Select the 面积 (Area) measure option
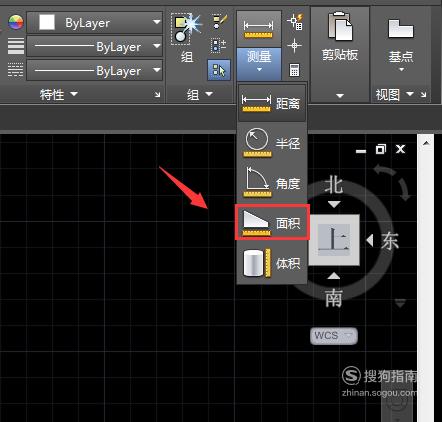442x422 pixels. point(272,222)
